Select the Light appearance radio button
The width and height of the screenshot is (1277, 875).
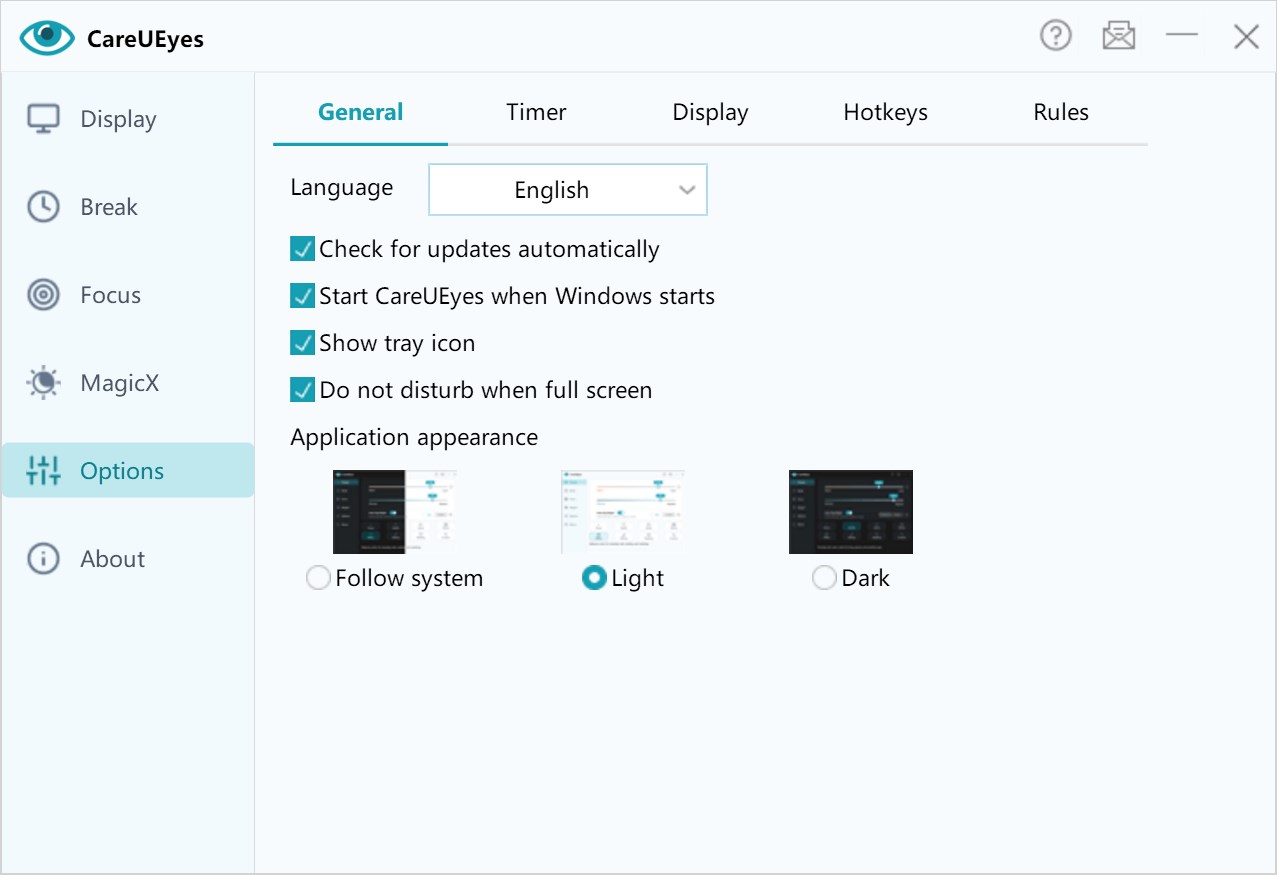(x=594, y=578)
